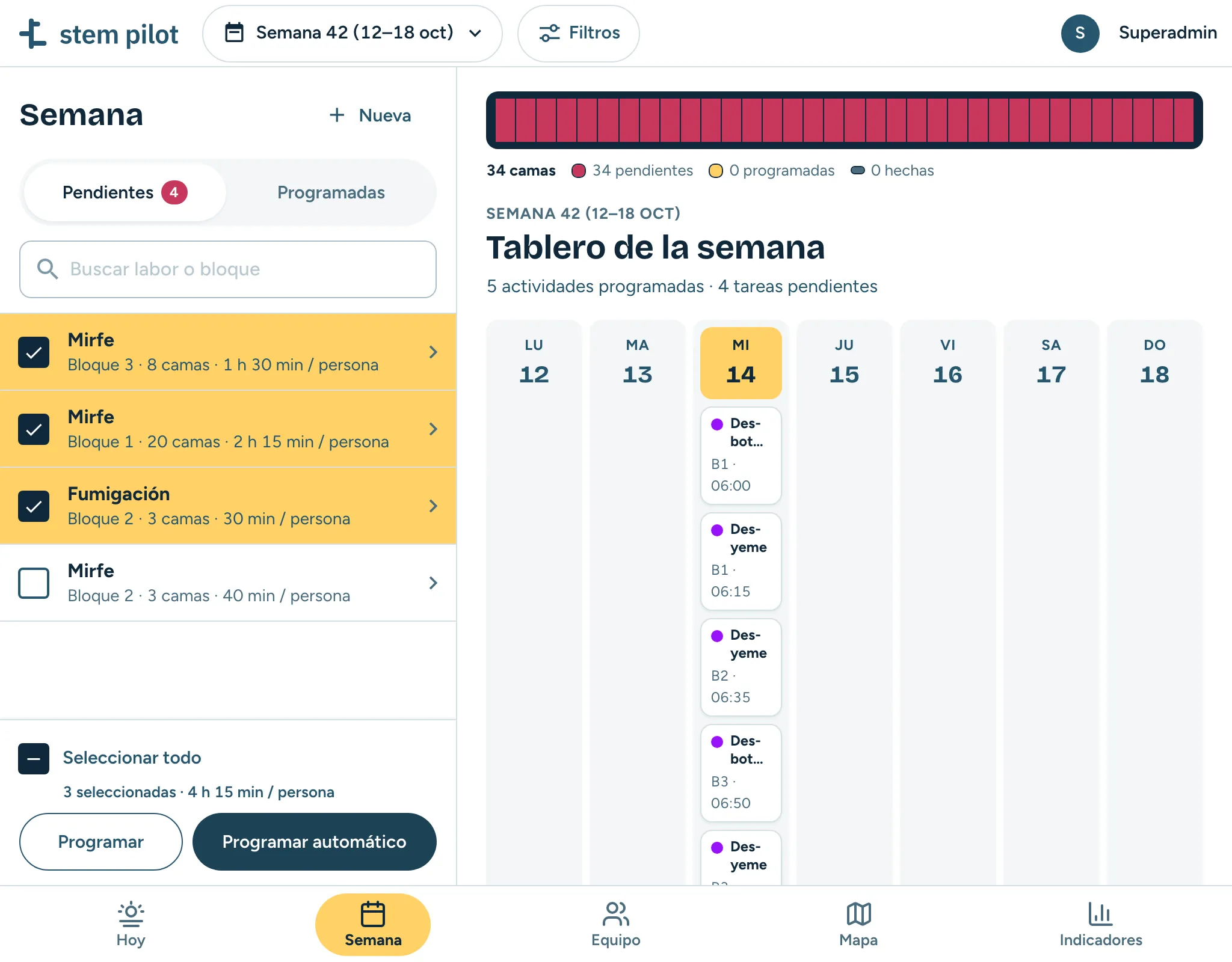Screen dimensions: 1232x962
Task: Click the red pendientes legend swatch
Action: [579, 171]
